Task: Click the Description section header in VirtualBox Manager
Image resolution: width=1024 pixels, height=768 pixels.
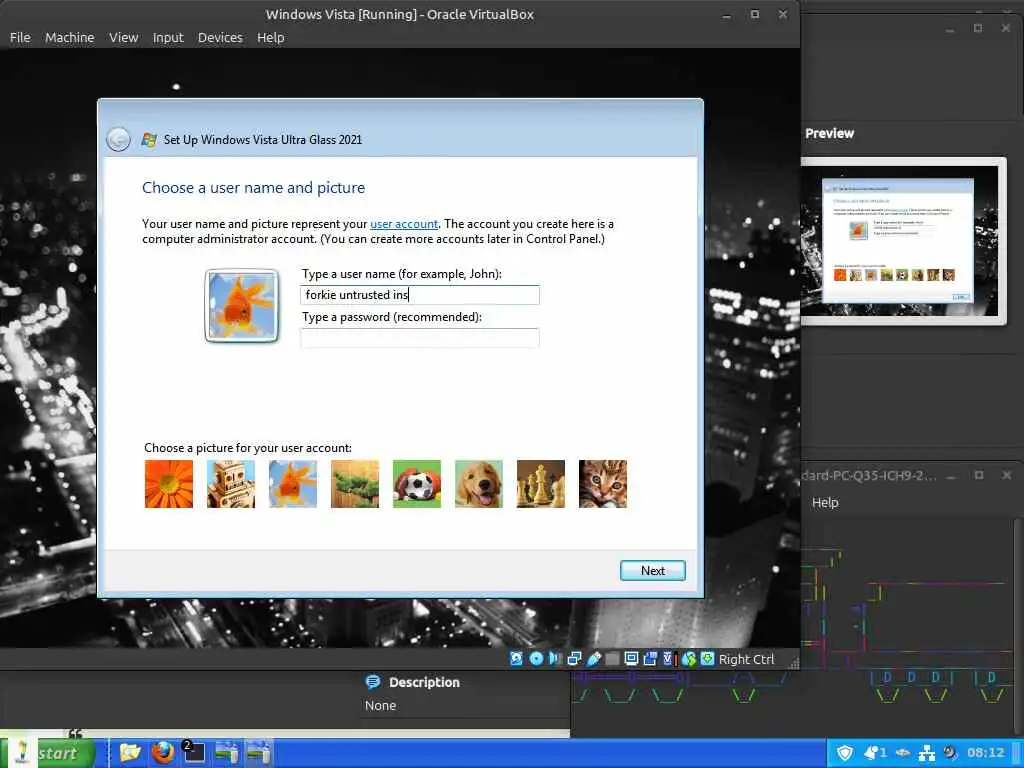Action: pos(424,682)
